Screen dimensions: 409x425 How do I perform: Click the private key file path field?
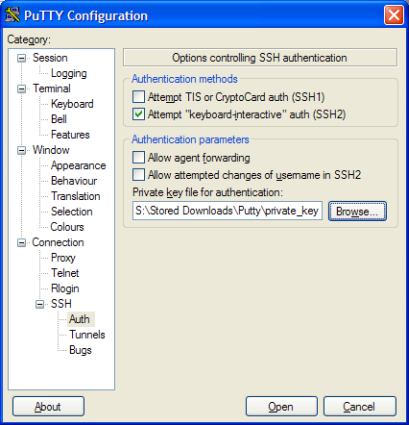[227, 211]
